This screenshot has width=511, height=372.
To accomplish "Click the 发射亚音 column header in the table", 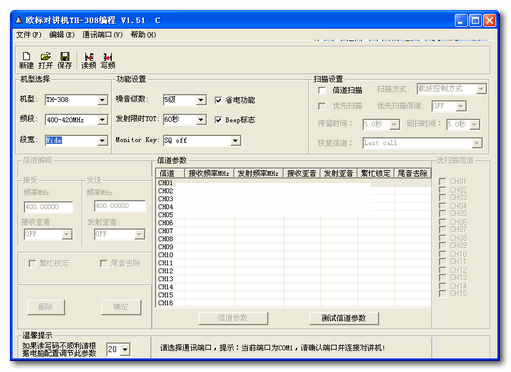I will pyautogui.click(x=339, y=173).
